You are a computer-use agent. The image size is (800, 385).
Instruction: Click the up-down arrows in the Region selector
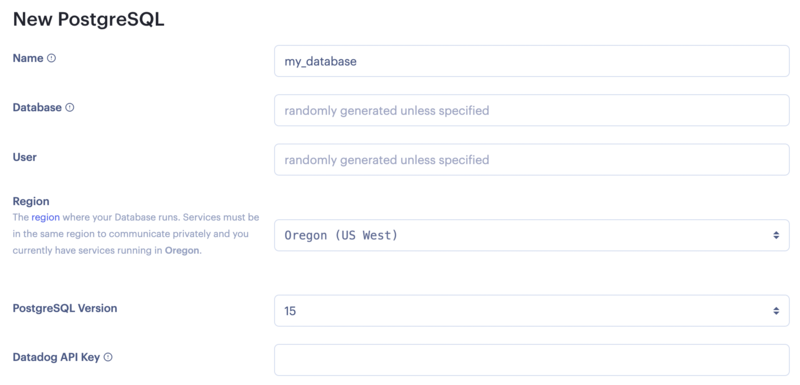tap(776, 235)
